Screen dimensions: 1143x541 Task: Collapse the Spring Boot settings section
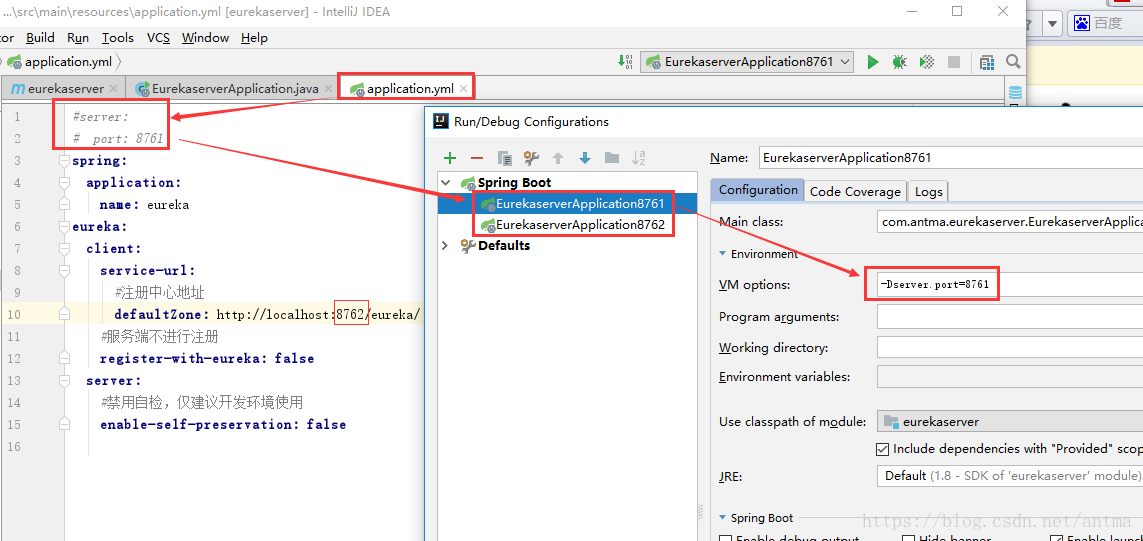point(723,518)
